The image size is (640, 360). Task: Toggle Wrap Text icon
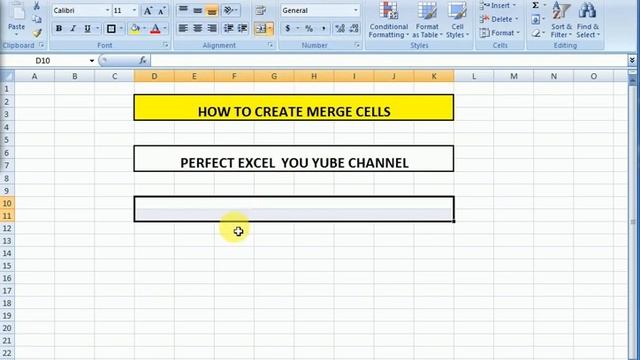pyautogui.click(x=260, y=10)
